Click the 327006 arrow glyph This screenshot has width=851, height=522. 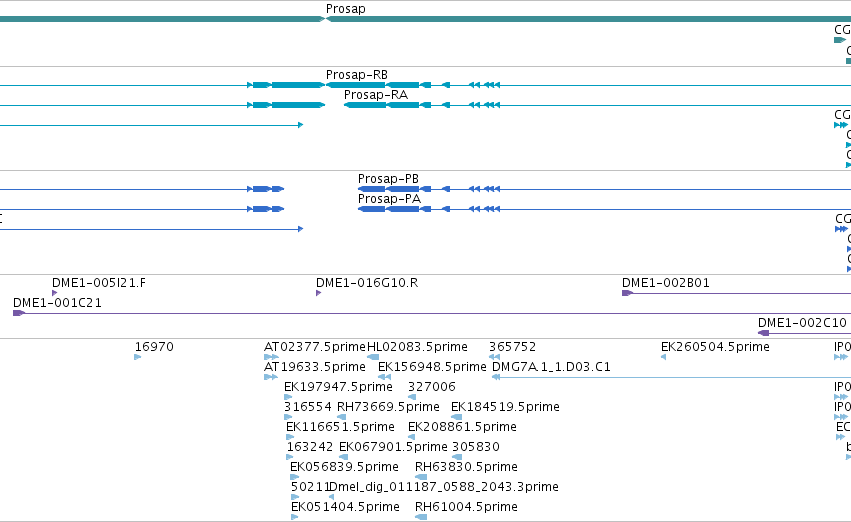tap(411, 397)
